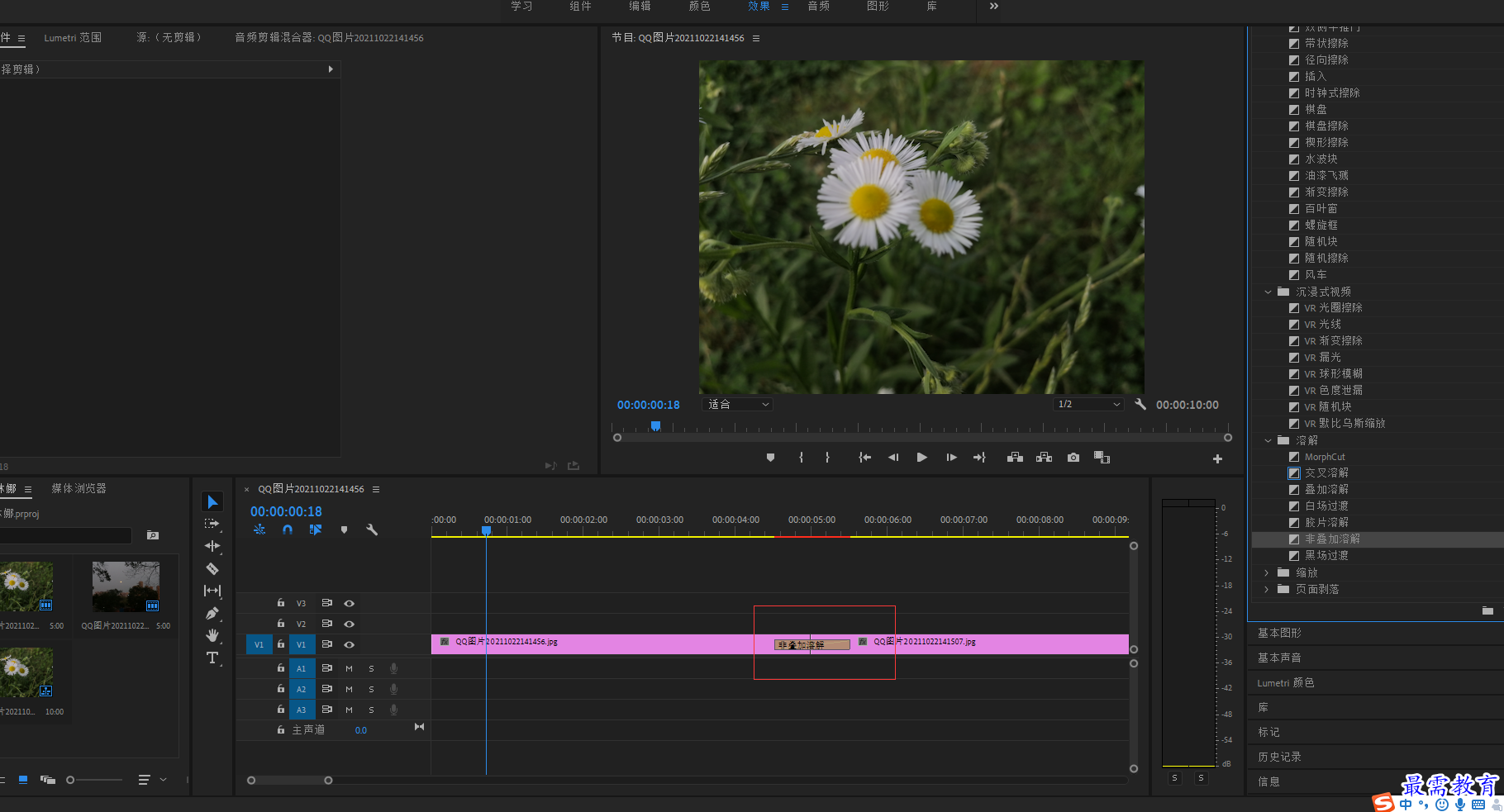This screenshot has height=812, width=1504.
Task: Export frame with camera icon
Action: (1073, 458)
